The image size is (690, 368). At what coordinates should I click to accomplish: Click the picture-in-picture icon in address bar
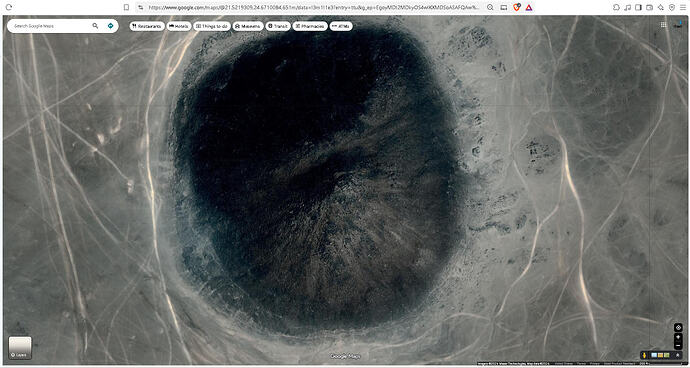(x=504, y=7)
